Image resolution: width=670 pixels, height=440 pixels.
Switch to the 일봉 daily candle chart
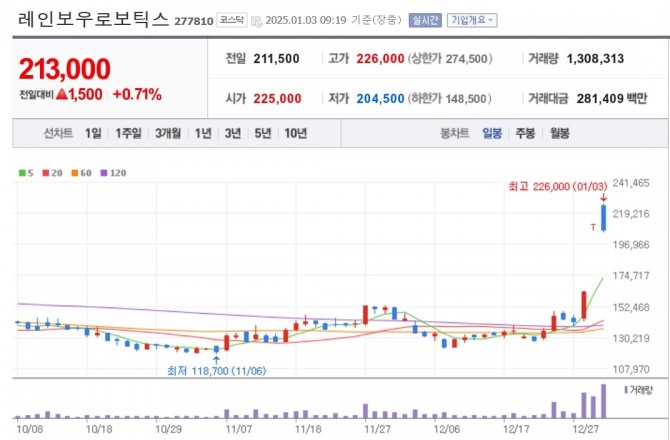pos(492,133)
